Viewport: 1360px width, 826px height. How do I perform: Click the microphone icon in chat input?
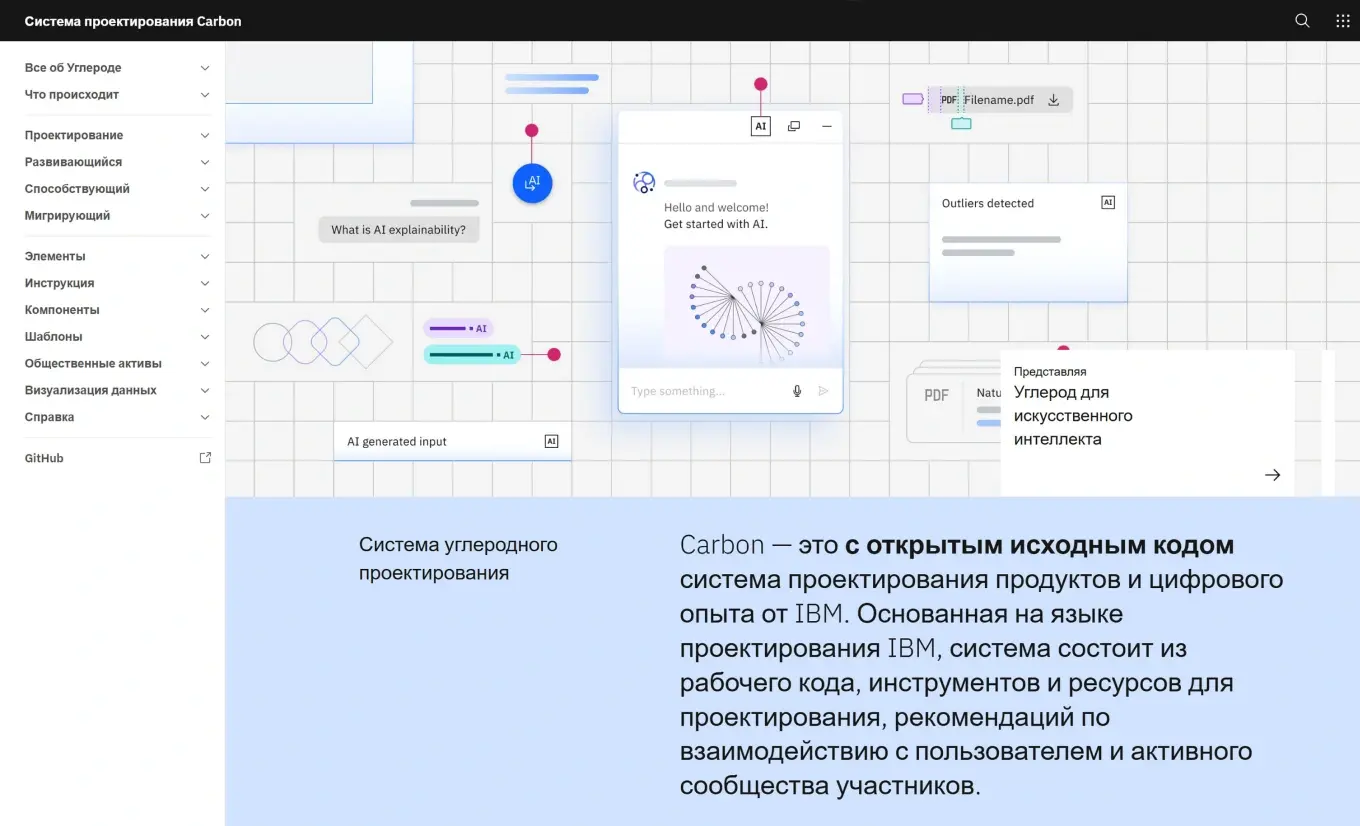point(797,391)
